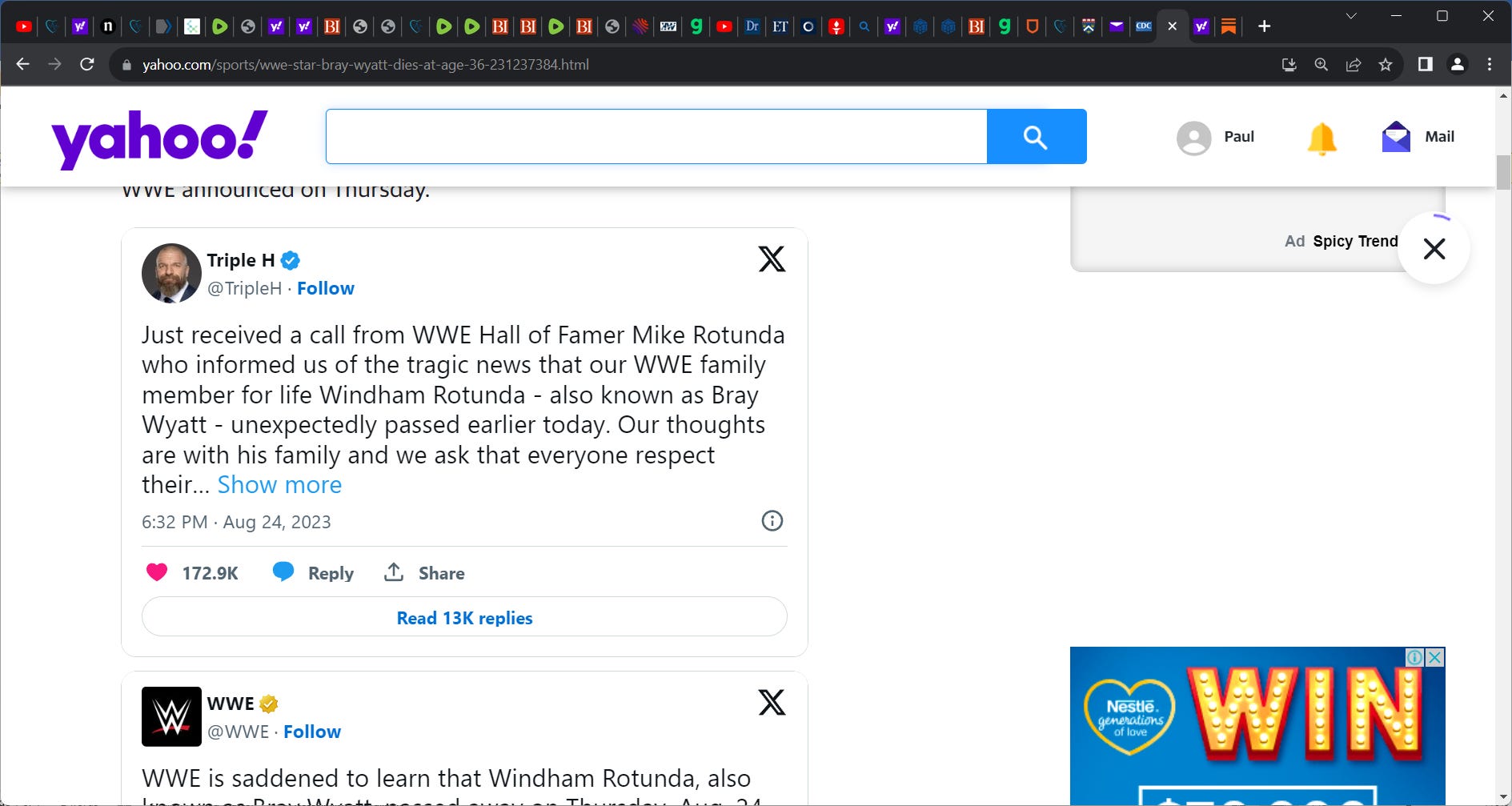Switch to the Dr tab

752,26
